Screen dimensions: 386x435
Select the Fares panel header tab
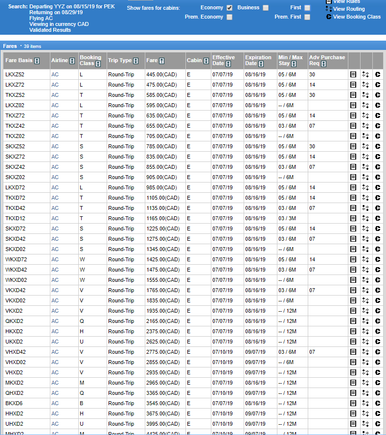point(10,46)
